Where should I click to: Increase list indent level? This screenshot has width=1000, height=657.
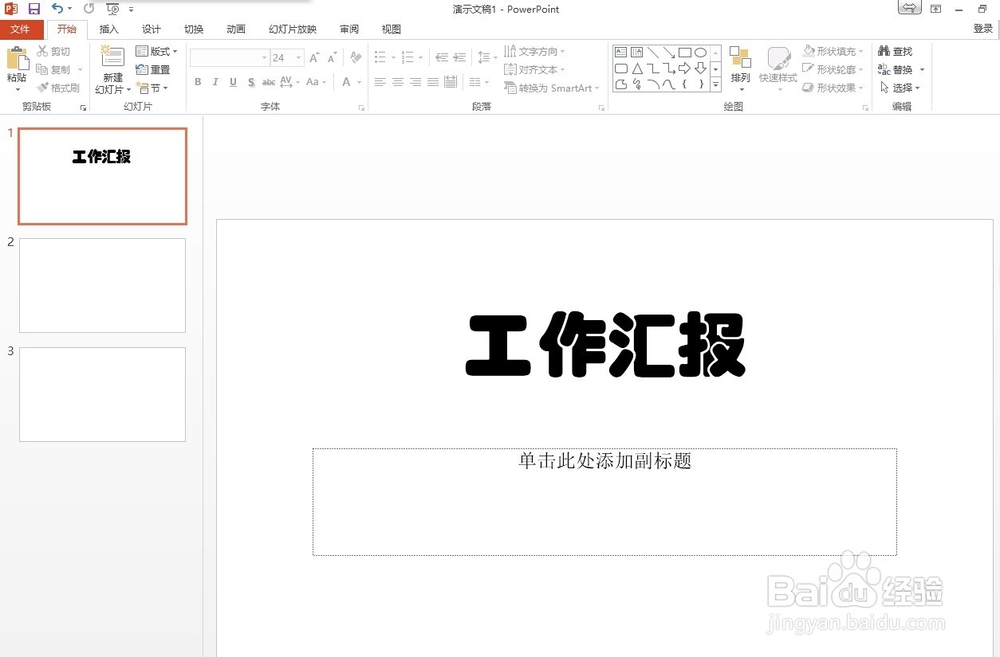pos(459,57)
